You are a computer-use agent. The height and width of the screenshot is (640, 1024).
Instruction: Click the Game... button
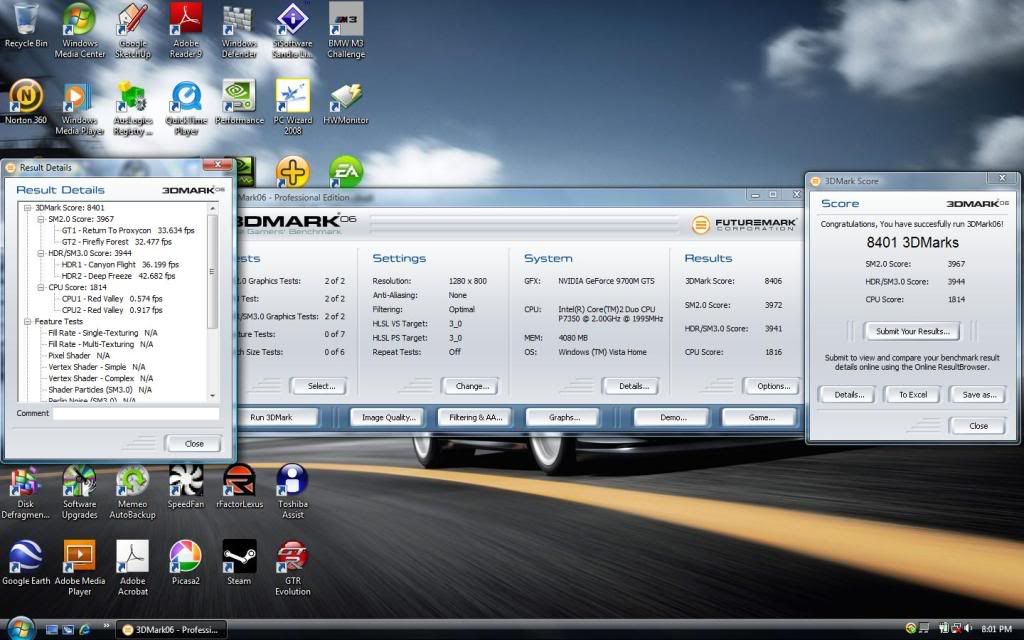click(761, 417)
